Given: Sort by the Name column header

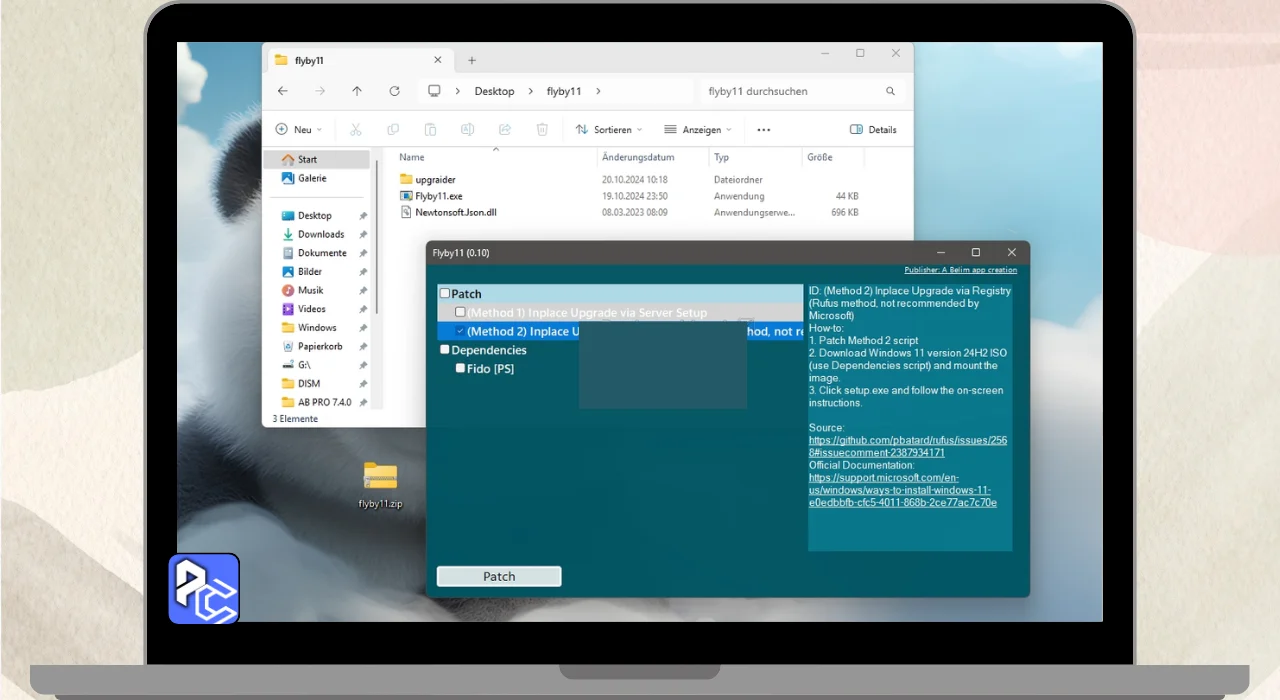Looking at the screenshot, I should (496, 158).
